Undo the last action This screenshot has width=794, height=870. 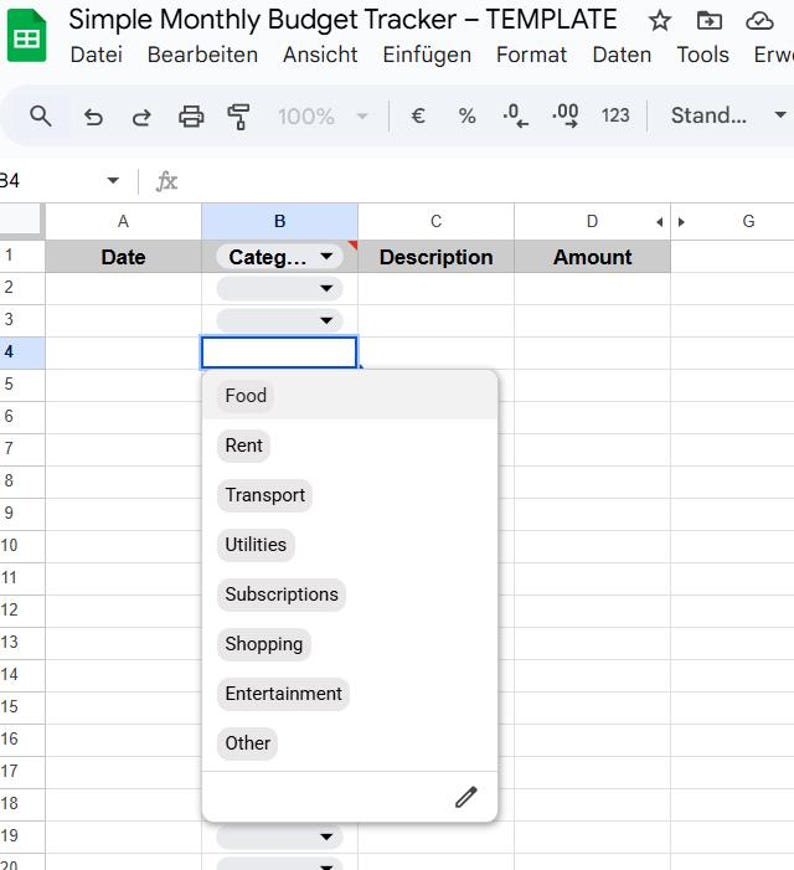(x=93, y=117)
